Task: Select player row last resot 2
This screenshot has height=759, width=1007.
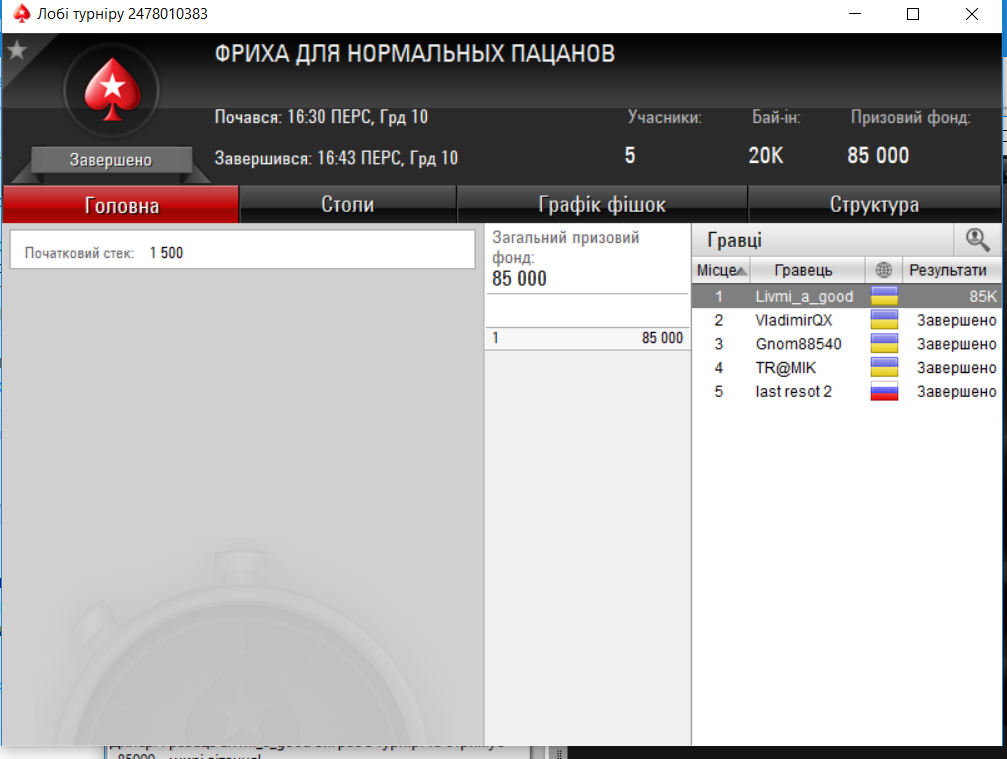Action: 846,391
